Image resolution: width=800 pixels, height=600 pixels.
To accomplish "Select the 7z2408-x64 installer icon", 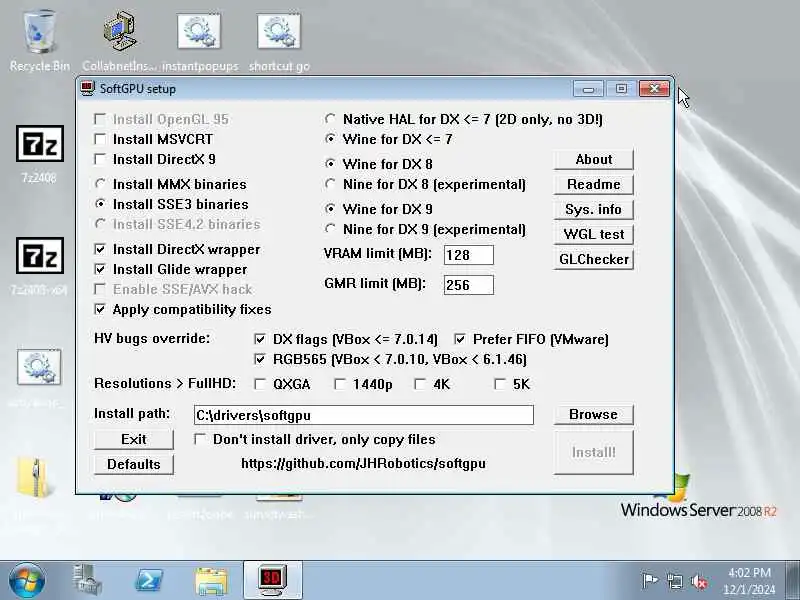I will [39, 265].
